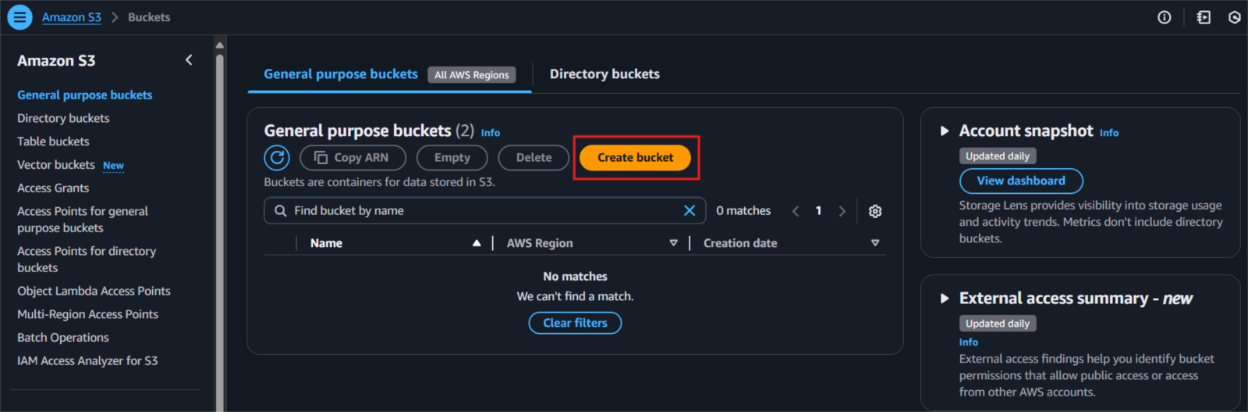Open Access Grants in sidebar
The height and width of the screenshot is (412, 1248).
53,188
